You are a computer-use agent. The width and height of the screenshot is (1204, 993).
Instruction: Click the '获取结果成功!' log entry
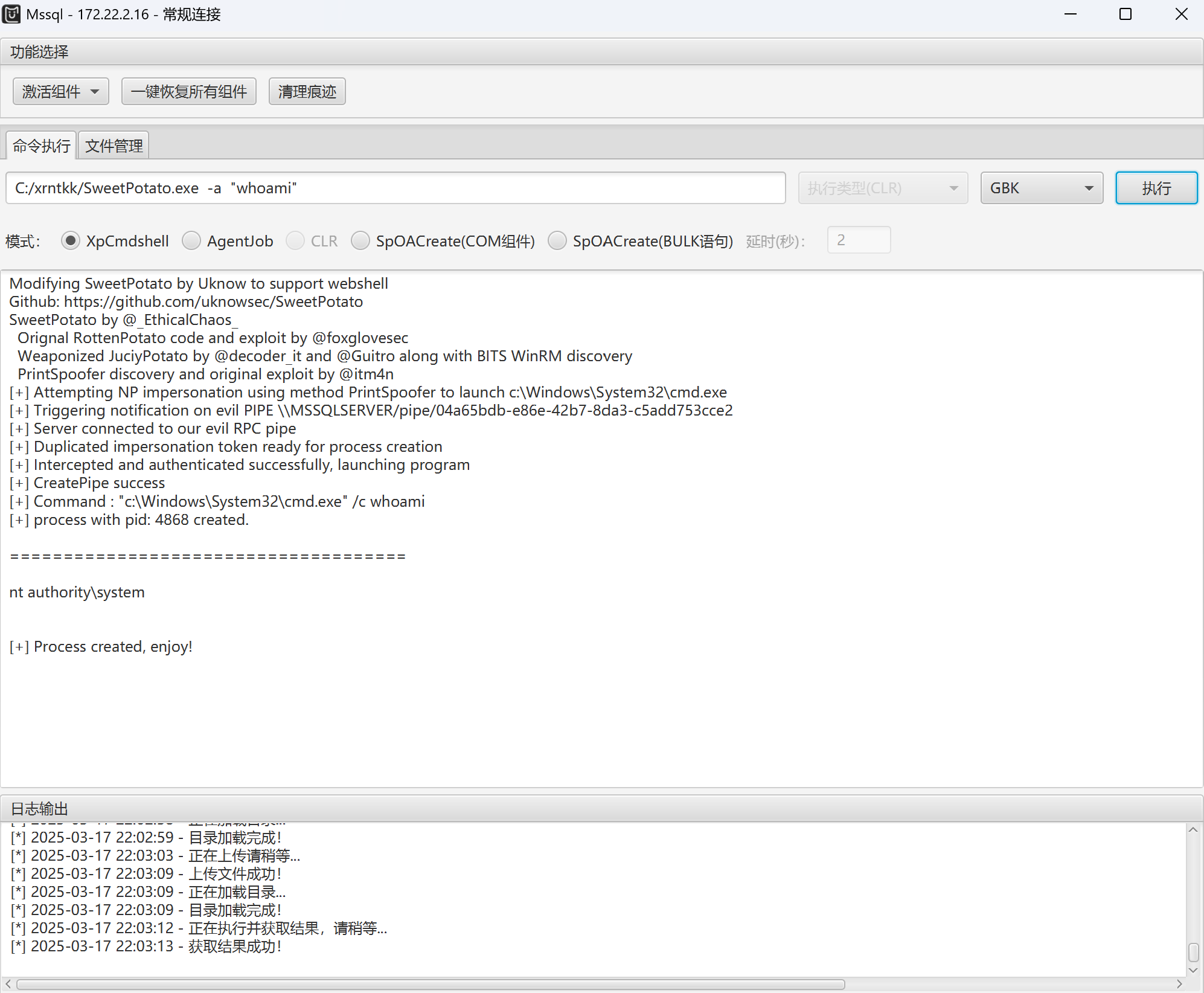[146, 946]
